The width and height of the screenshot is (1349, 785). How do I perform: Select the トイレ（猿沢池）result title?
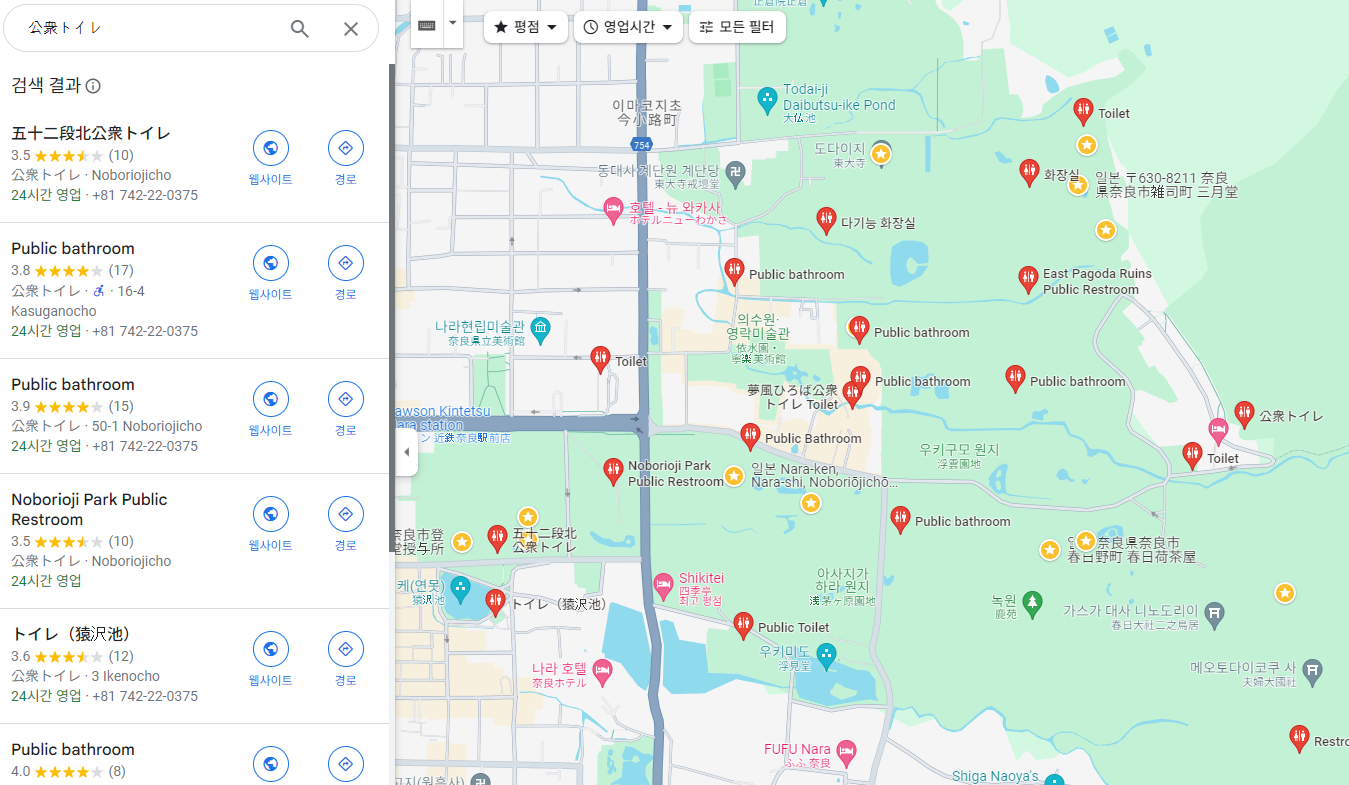71,634
